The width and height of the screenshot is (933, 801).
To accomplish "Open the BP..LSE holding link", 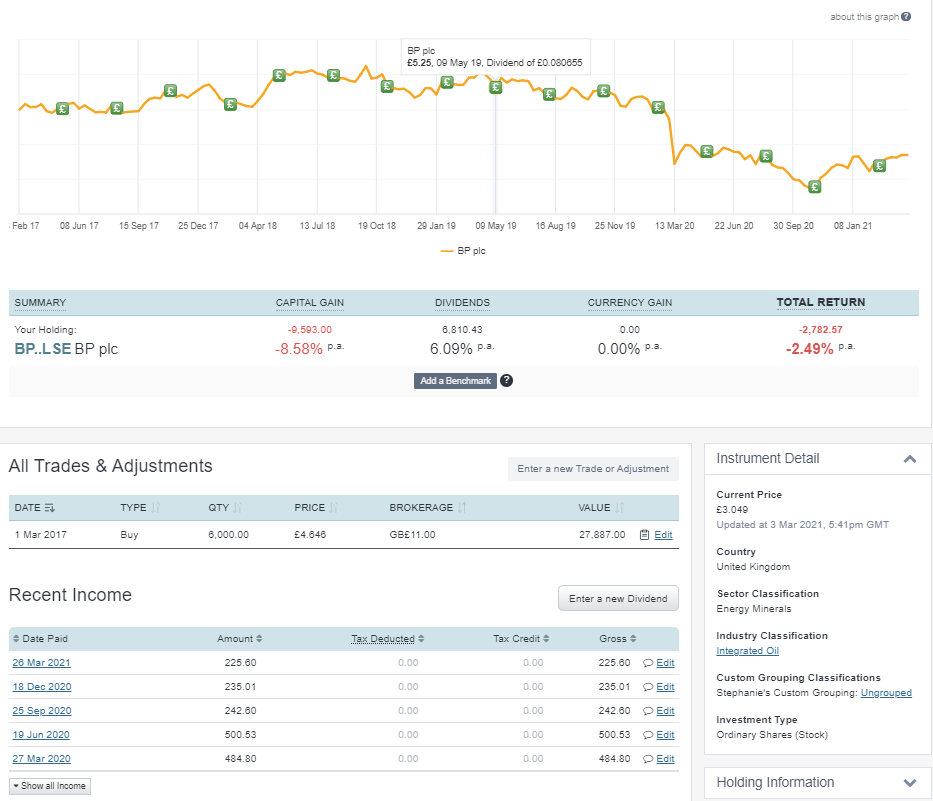I will point(42,349).
